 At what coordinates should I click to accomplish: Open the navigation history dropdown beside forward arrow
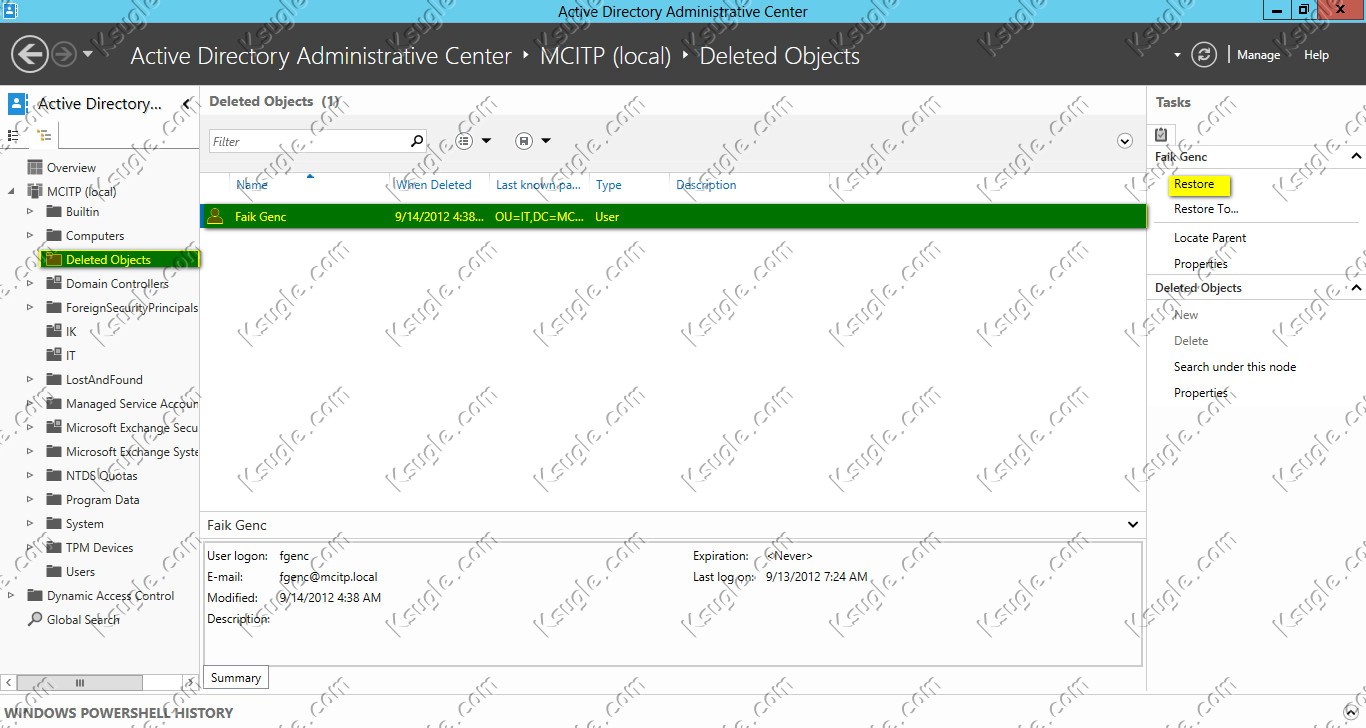[88, 54]
